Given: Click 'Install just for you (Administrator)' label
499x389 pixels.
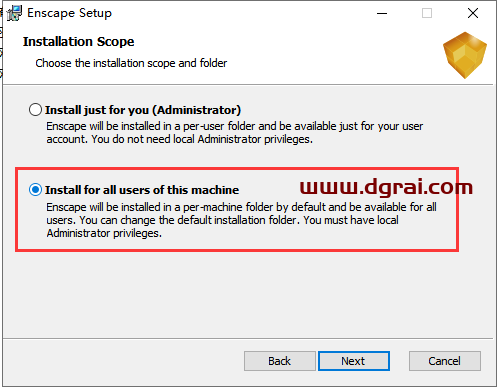Looking at the screenshot, I should (143, 110).
